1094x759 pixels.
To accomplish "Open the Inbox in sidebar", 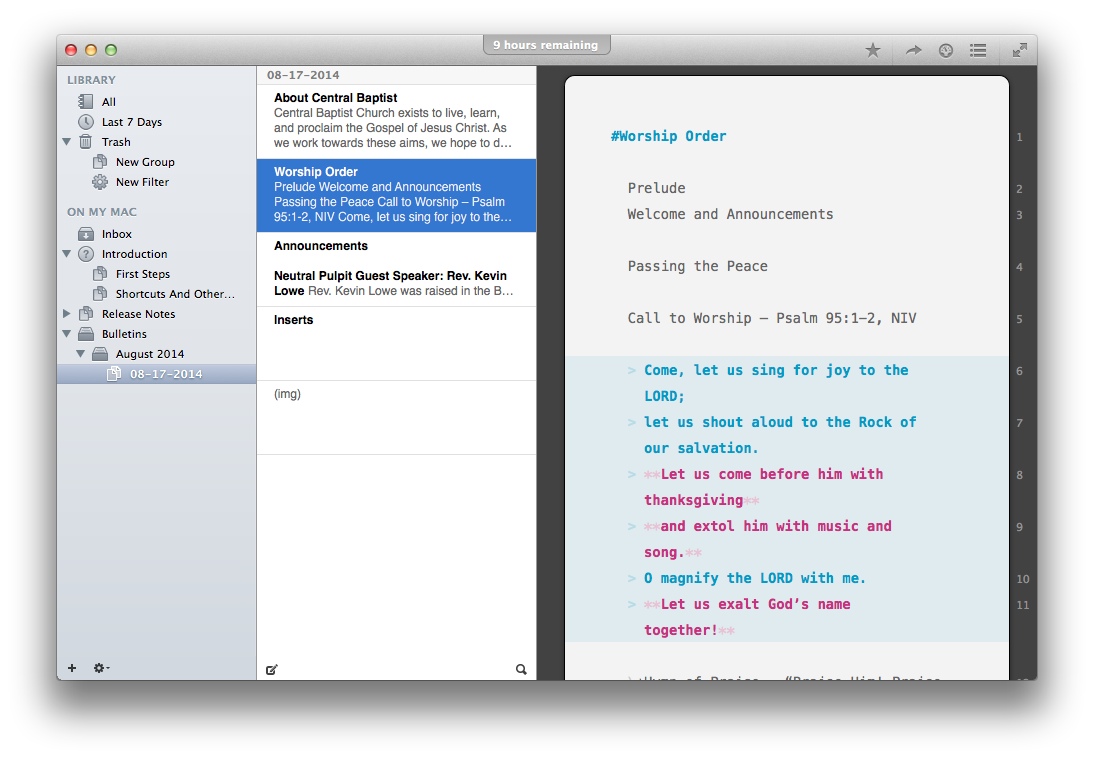I will coord(116,234).
